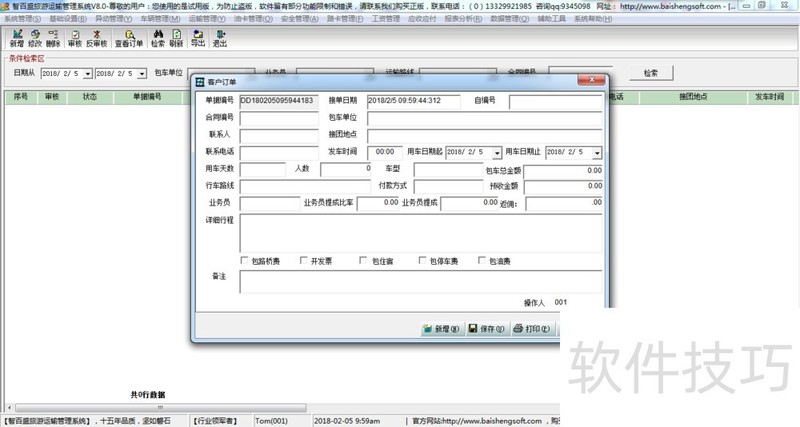Open the 日期从 start date dropdown

coord(87,74)
